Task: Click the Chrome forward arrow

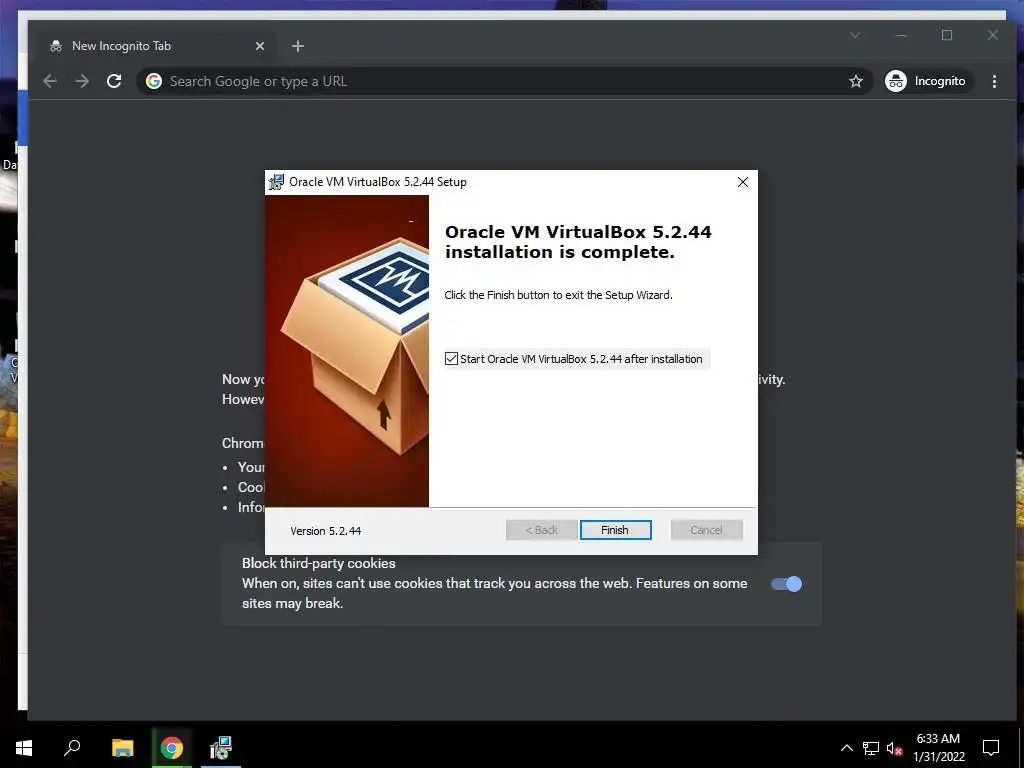Action: click(82, 81)
